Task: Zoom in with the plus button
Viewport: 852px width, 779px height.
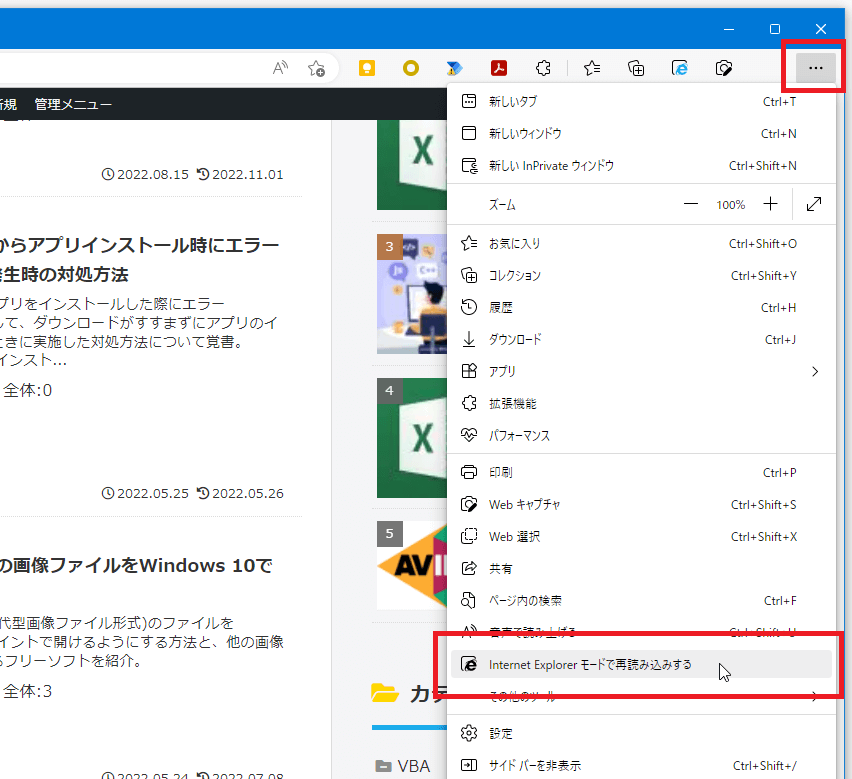Action: click(770, 204)
